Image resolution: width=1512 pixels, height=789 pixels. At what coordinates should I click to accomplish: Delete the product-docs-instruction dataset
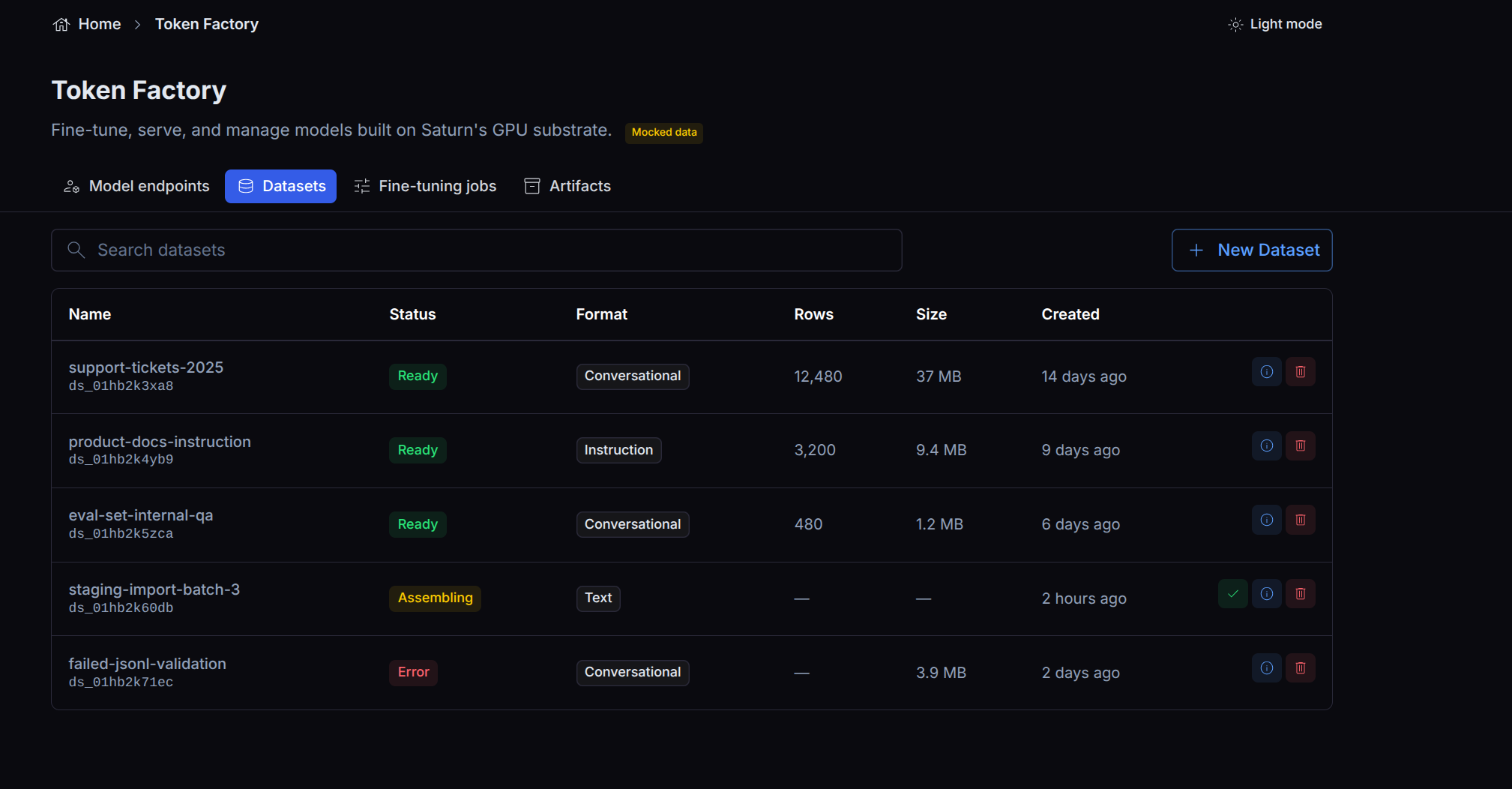click(x=1300, y=445)
